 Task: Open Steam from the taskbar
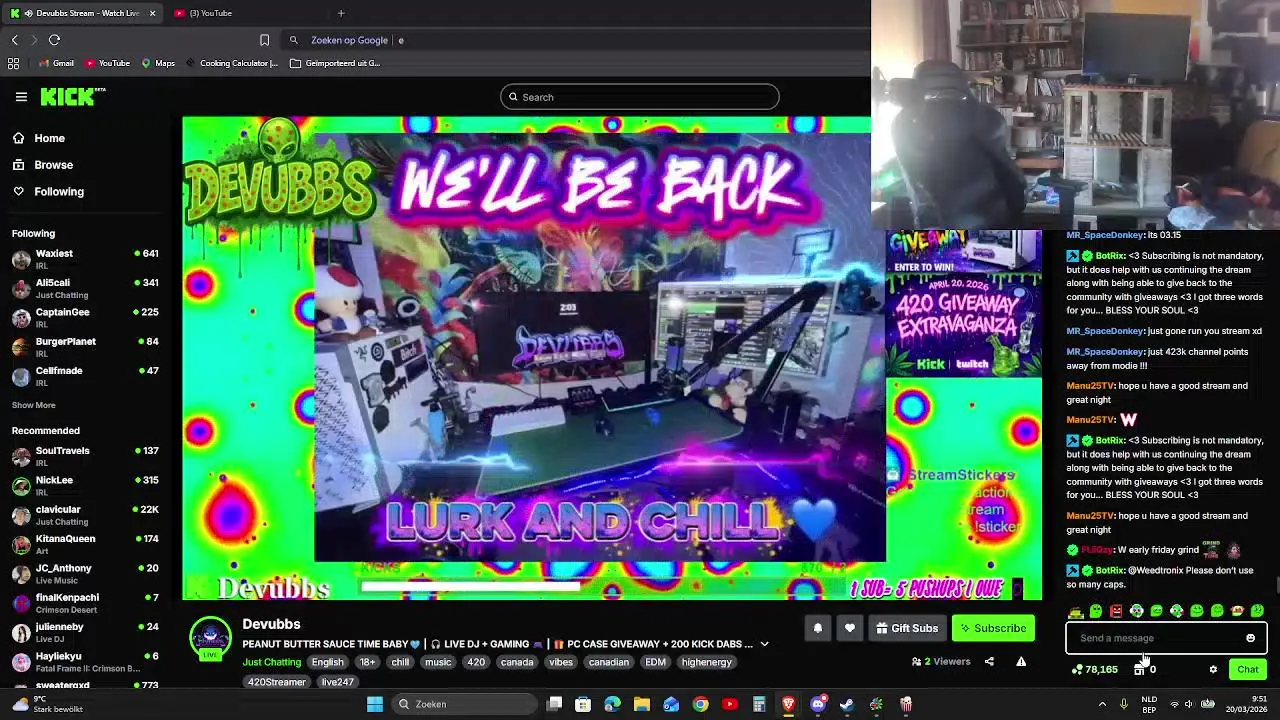click(x=847, y=704)
